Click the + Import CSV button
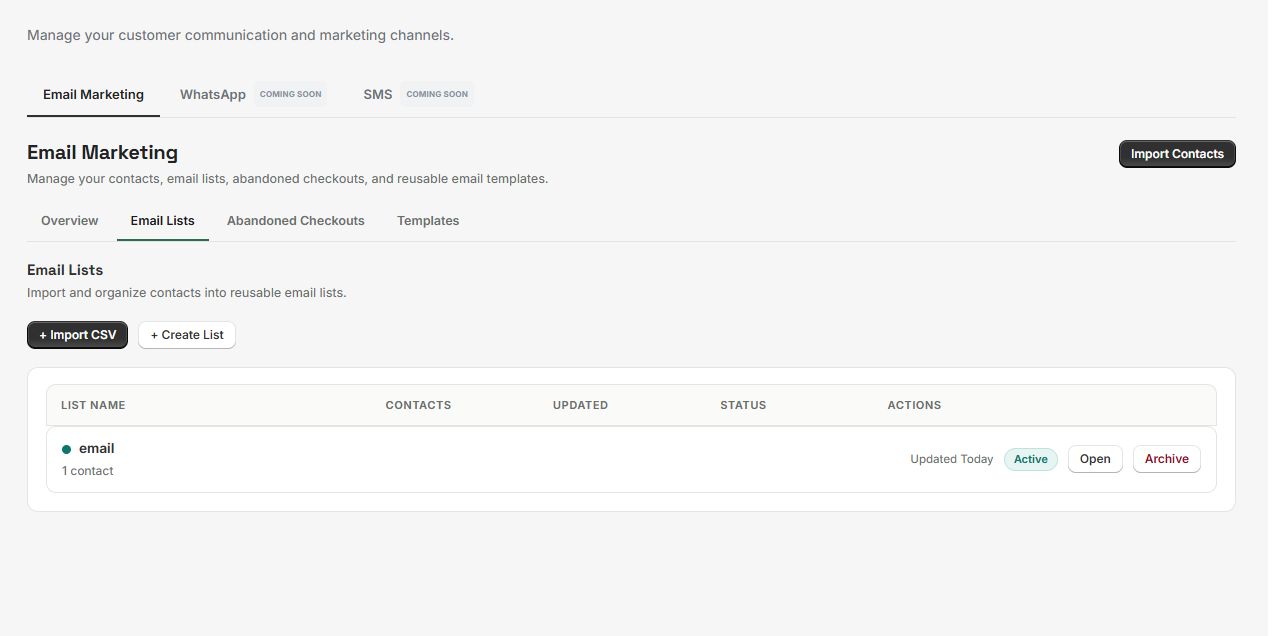This screenshot has width=1283, height=636. point(78,335)
